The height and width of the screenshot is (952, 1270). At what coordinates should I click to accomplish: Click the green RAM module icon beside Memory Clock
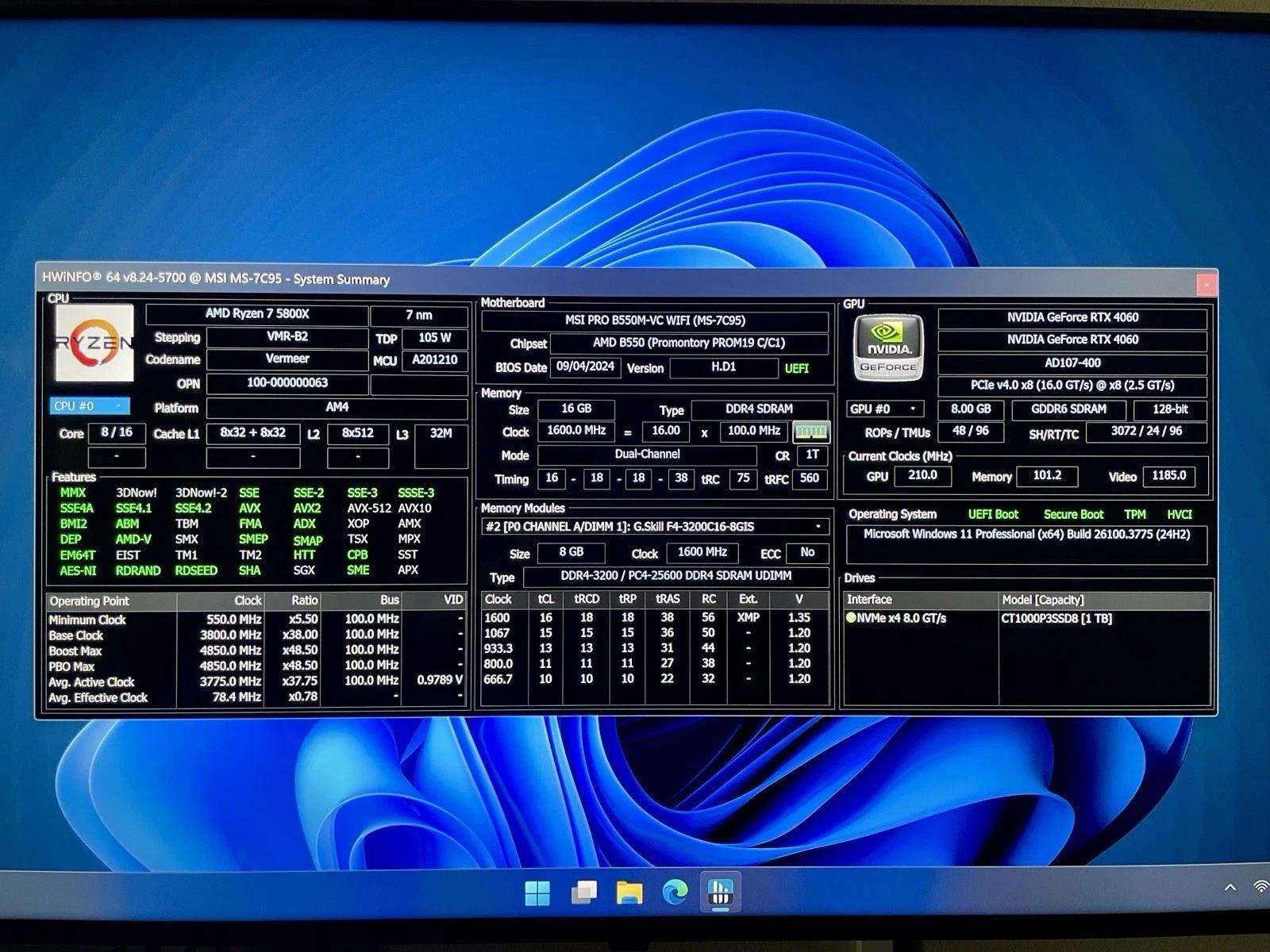pyautogui.click(x=810, y=432)
